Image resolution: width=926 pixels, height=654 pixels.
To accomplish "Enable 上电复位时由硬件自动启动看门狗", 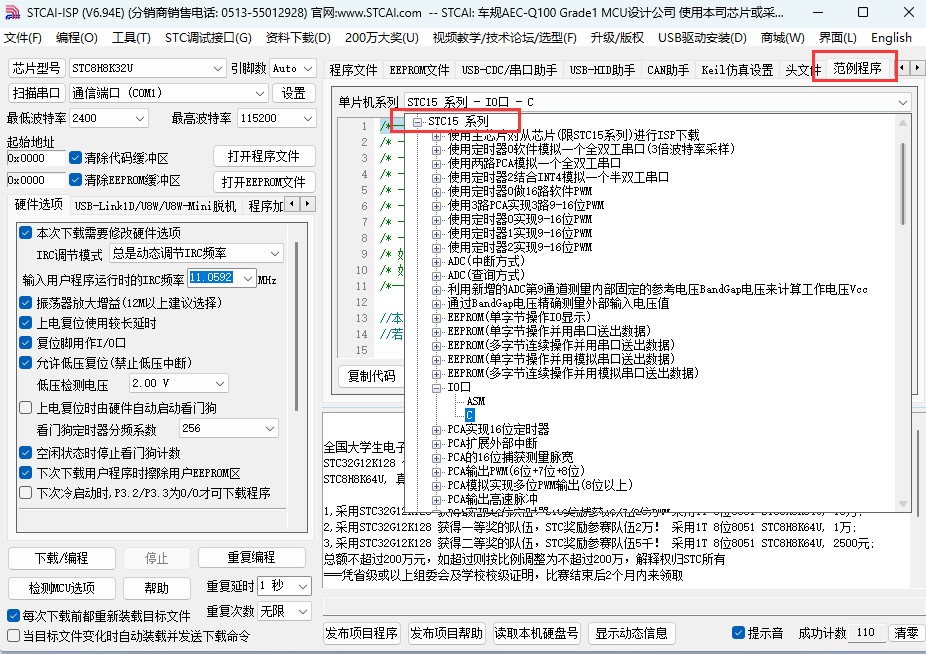I will pos(25,408).
